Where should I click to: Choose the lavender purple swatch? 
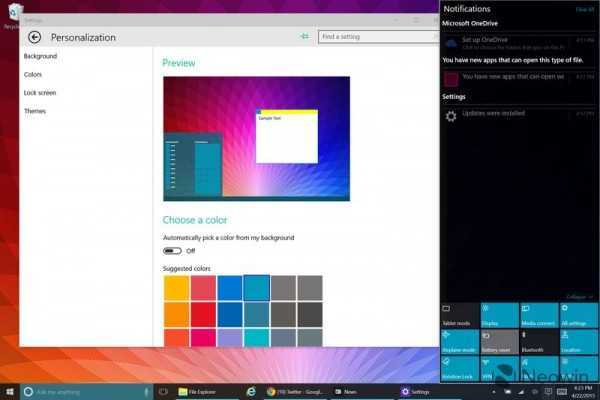[x=230, y=338]
